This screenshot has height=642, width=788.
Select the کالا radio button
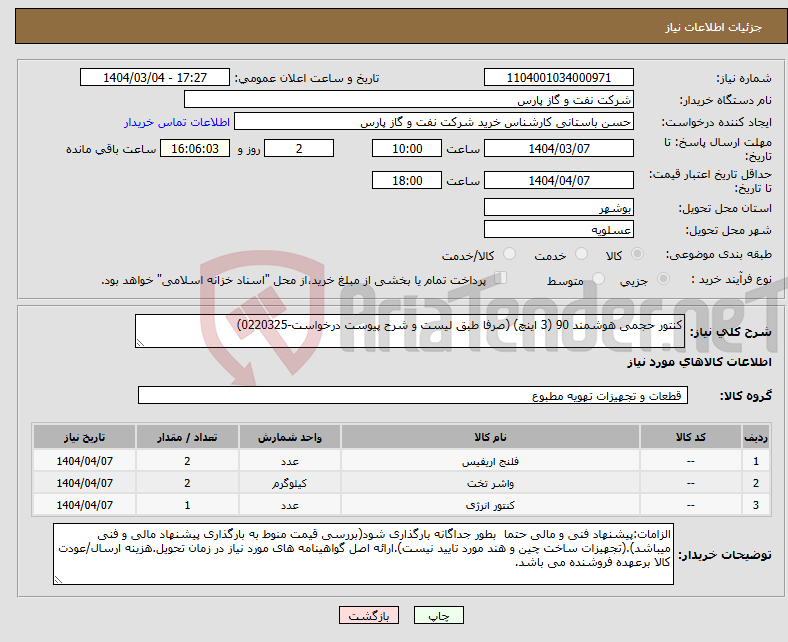tap(637, 254)
